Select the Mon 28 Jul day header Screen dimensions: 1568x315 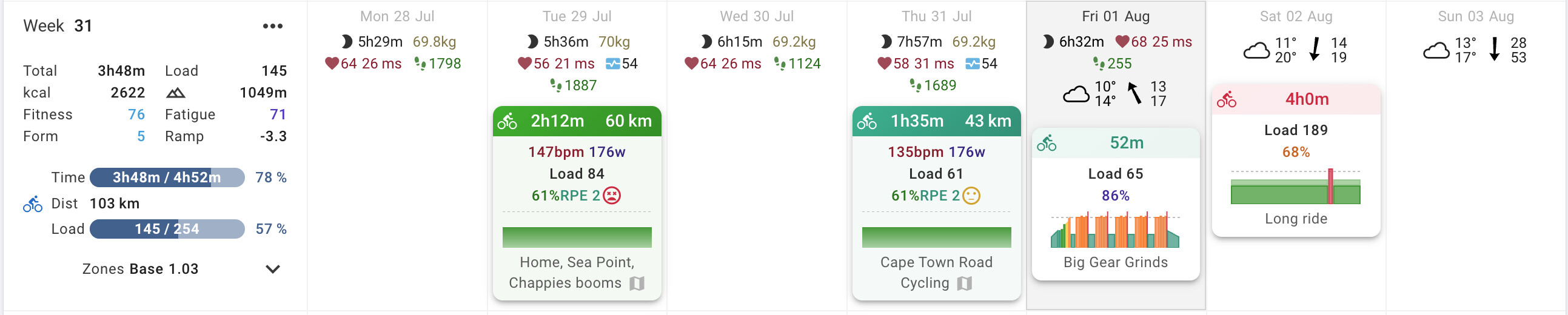point(397,16)
